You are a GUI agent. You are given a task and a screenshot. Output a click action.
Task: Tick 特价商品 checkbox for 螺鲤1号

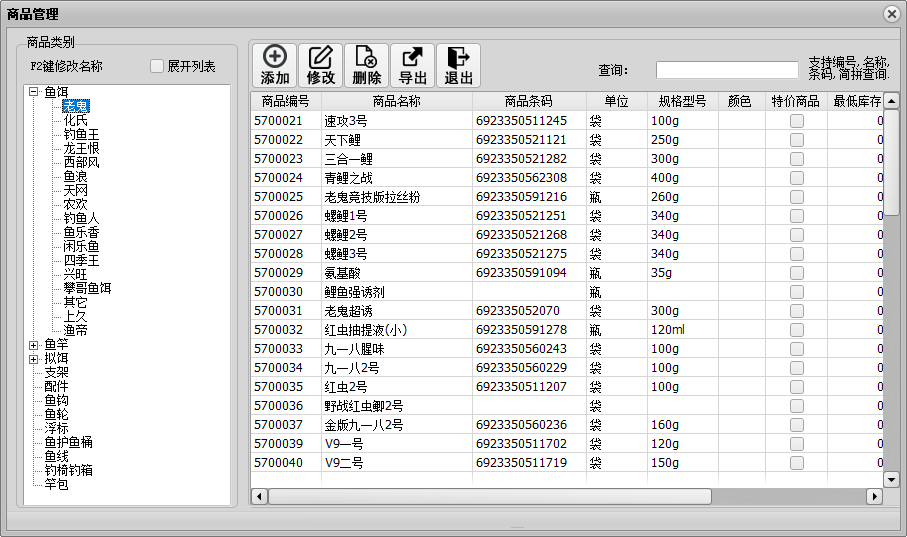pyautogui.click(x=797, y=216)
